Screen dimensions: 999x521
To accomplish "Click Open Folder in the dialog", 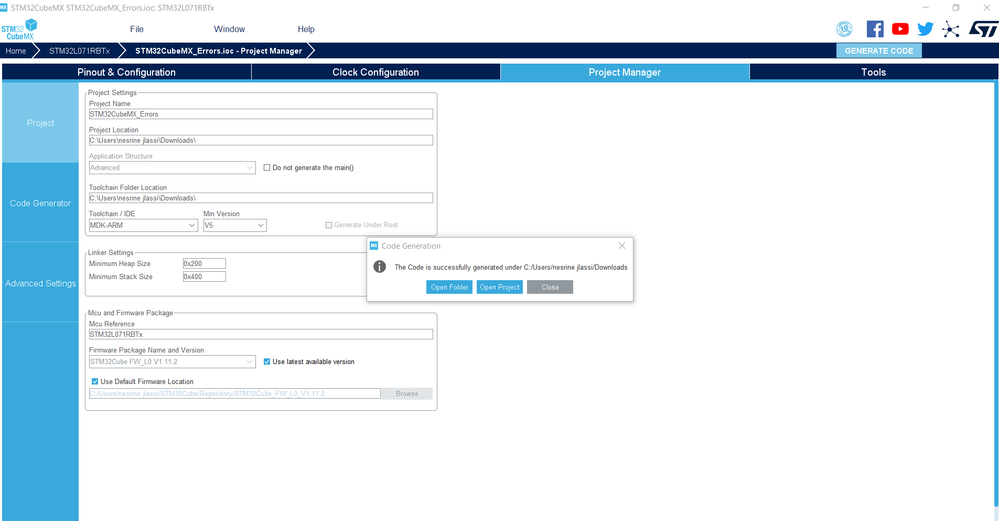I will coord(449,287).
